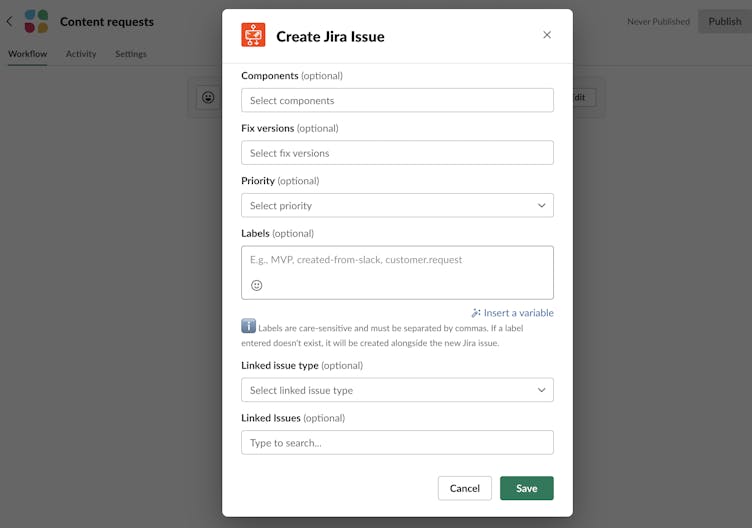Click the Linked issue type (optional) label

coord(302,365)
